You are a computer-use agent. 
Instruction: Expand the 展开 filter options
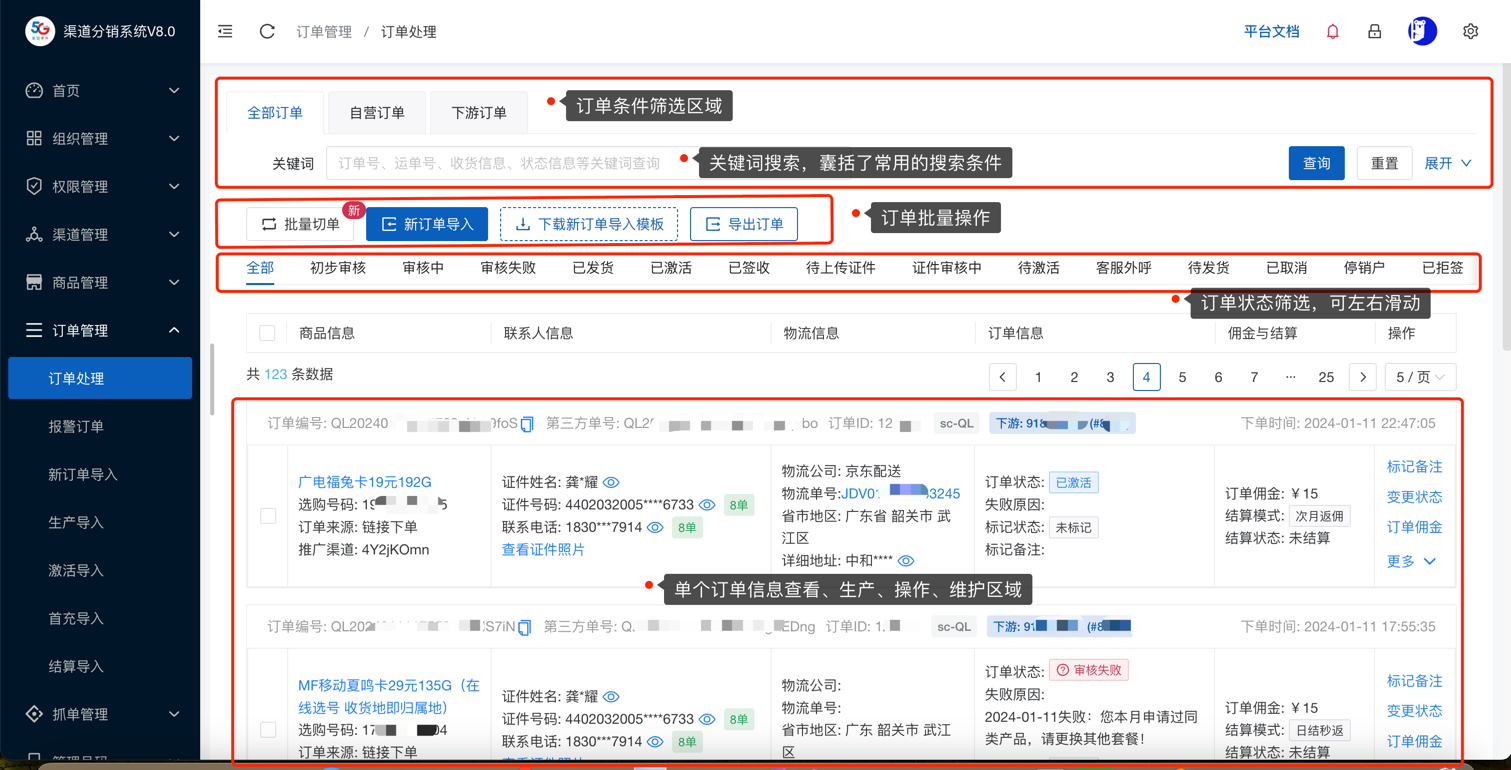(1447, 163)
